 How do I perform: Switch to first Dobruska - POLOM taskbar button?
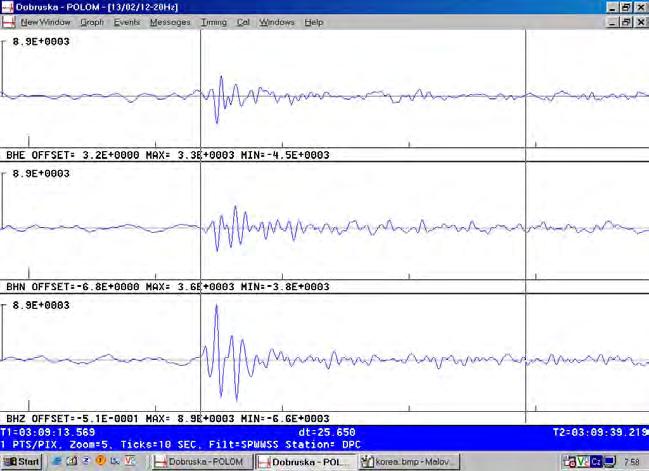(x=202, y=461)
